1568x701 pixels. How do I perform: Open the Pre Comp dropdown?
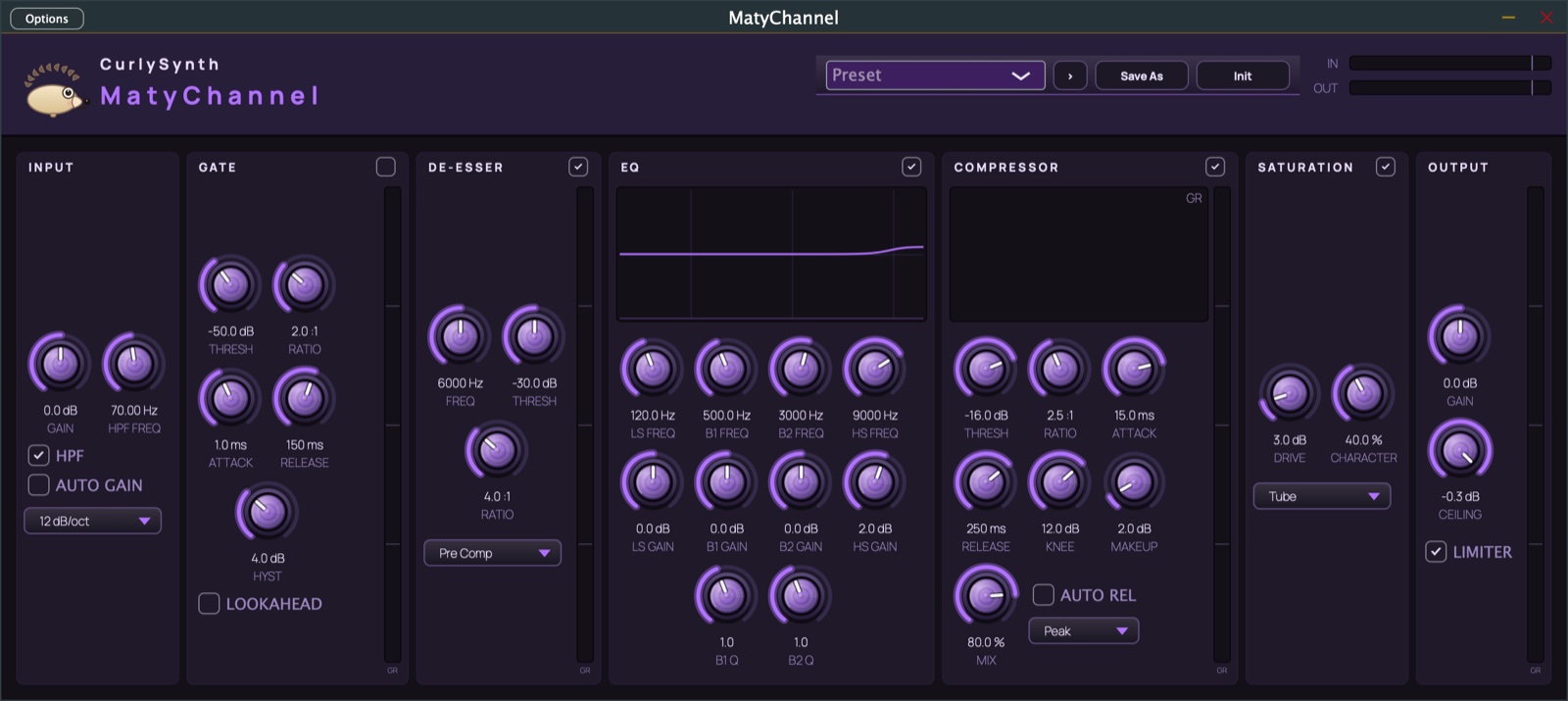(x=492, y=553)
